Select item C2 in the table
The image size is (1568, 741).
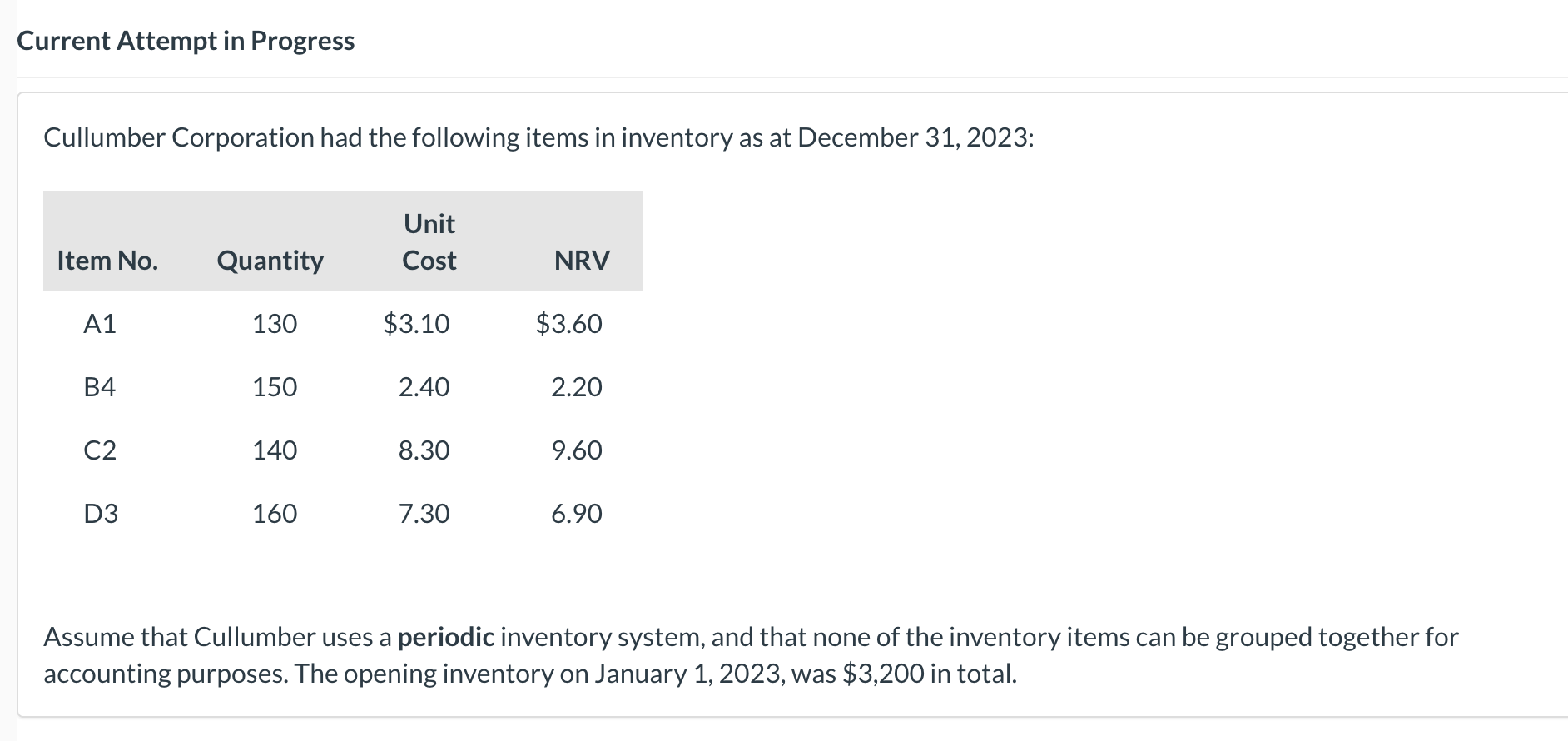(100, 450)
